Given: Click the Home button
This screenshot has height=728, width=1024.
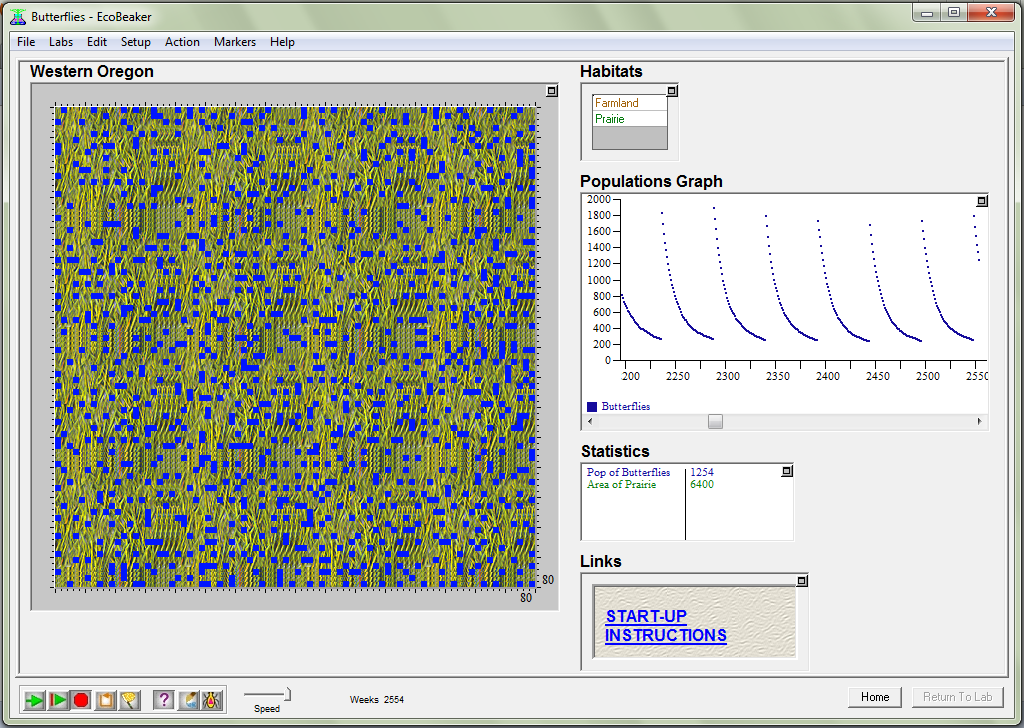Looking at the screenshot, I should 875,697.
